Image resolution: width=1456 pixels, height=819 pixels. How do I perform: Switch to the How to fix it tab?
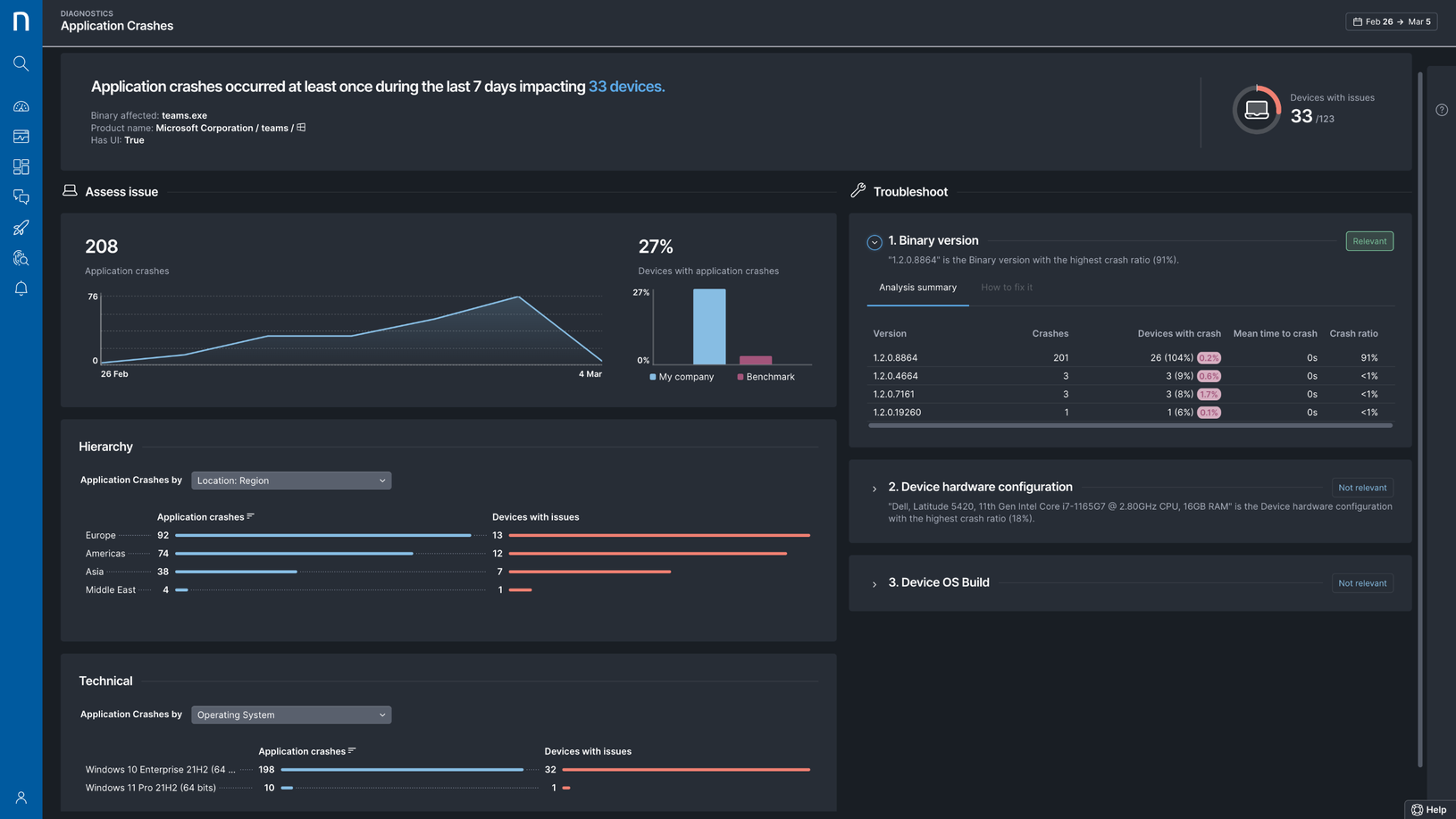click(1006, 287)
